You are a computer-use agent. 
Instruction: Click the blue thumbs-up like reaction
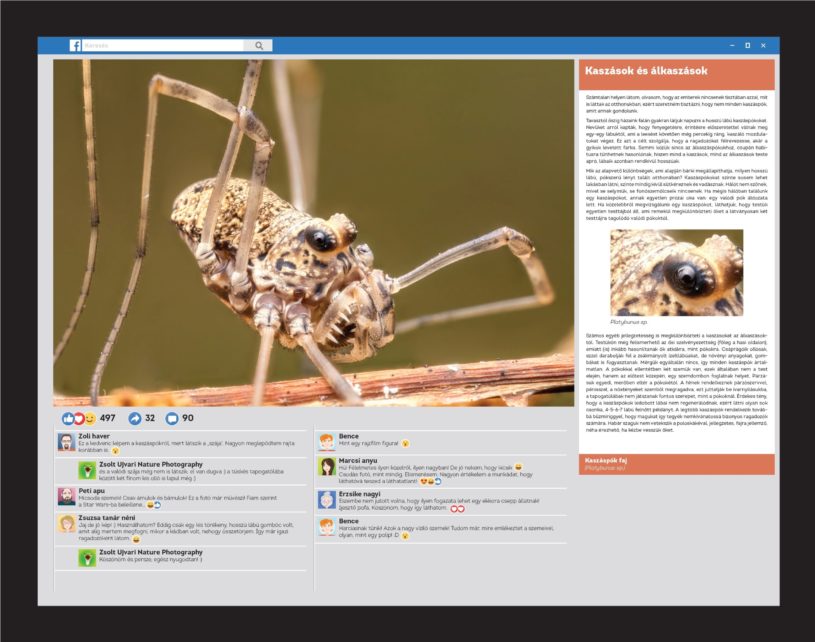click(x=68, y=418)
